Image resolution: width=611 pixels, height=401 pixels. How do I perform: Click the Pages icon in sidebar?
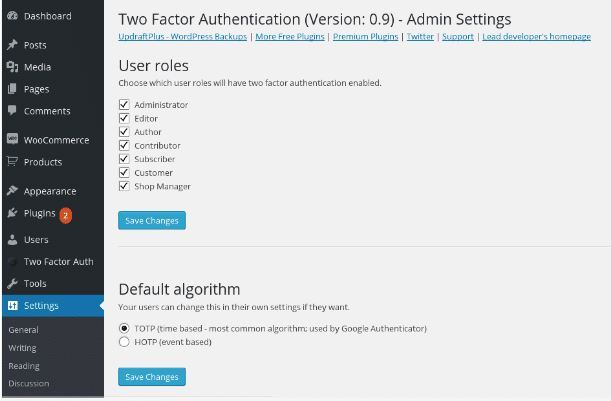click(12, 89)
